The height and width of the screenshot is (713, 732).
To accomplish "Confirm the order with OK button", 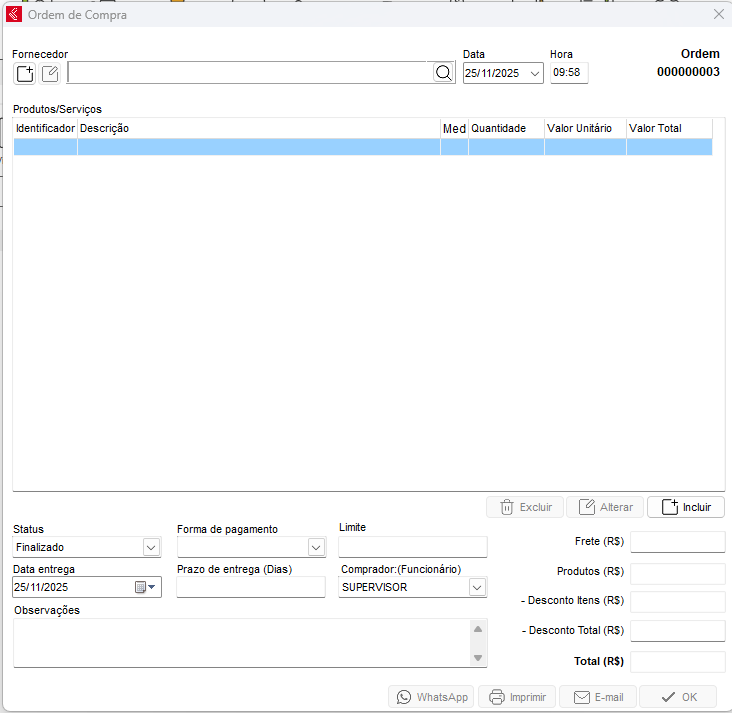I will coord(678,697).
